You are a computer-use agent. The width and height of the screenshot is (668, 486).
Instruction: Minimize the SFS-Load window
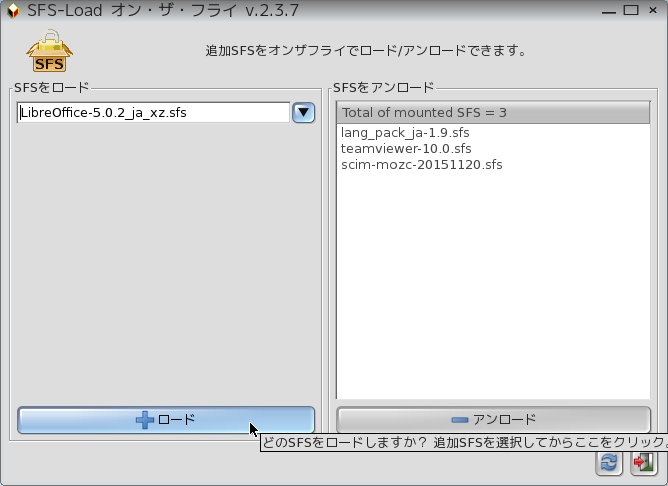609,11
